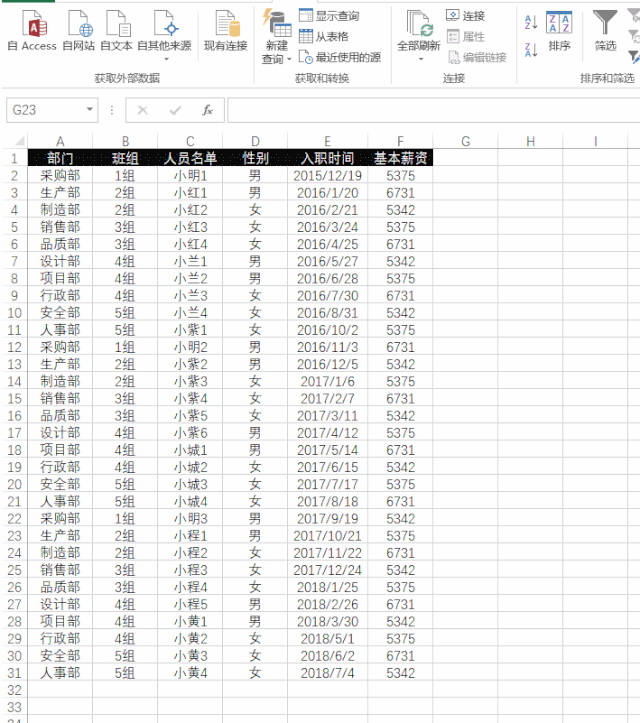Viewport: 640px width, 723px height.
Task: Expand the Name Box dropdown arrow
Action: click(89, 110)
